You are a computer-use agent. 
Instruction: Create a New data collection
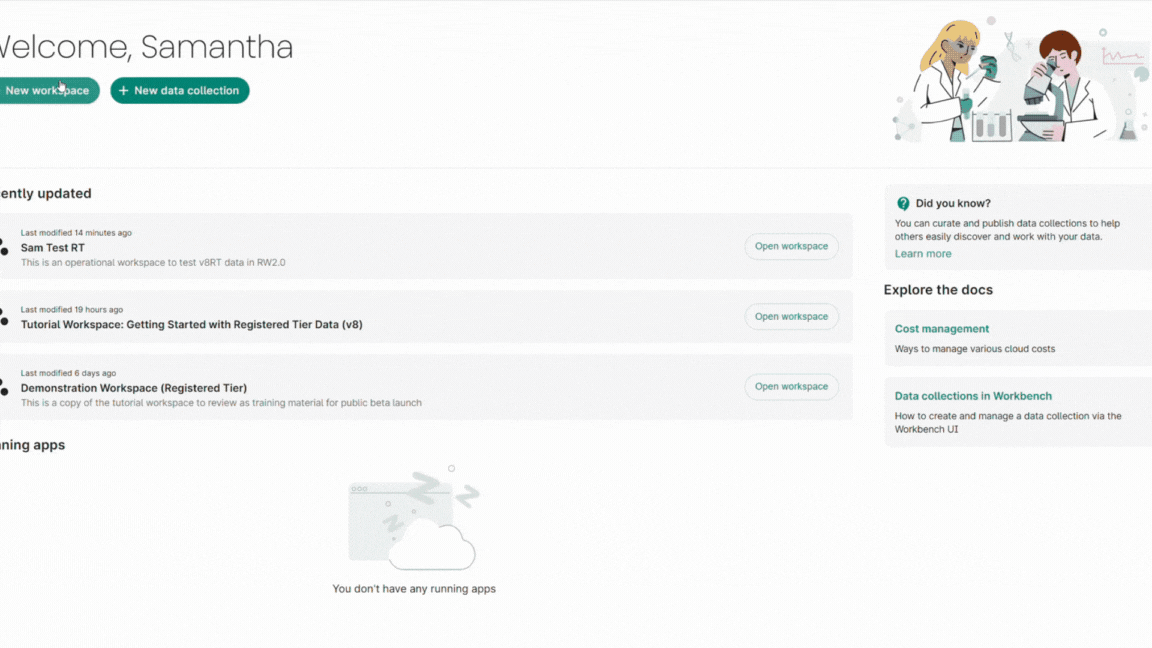[180, 91]
